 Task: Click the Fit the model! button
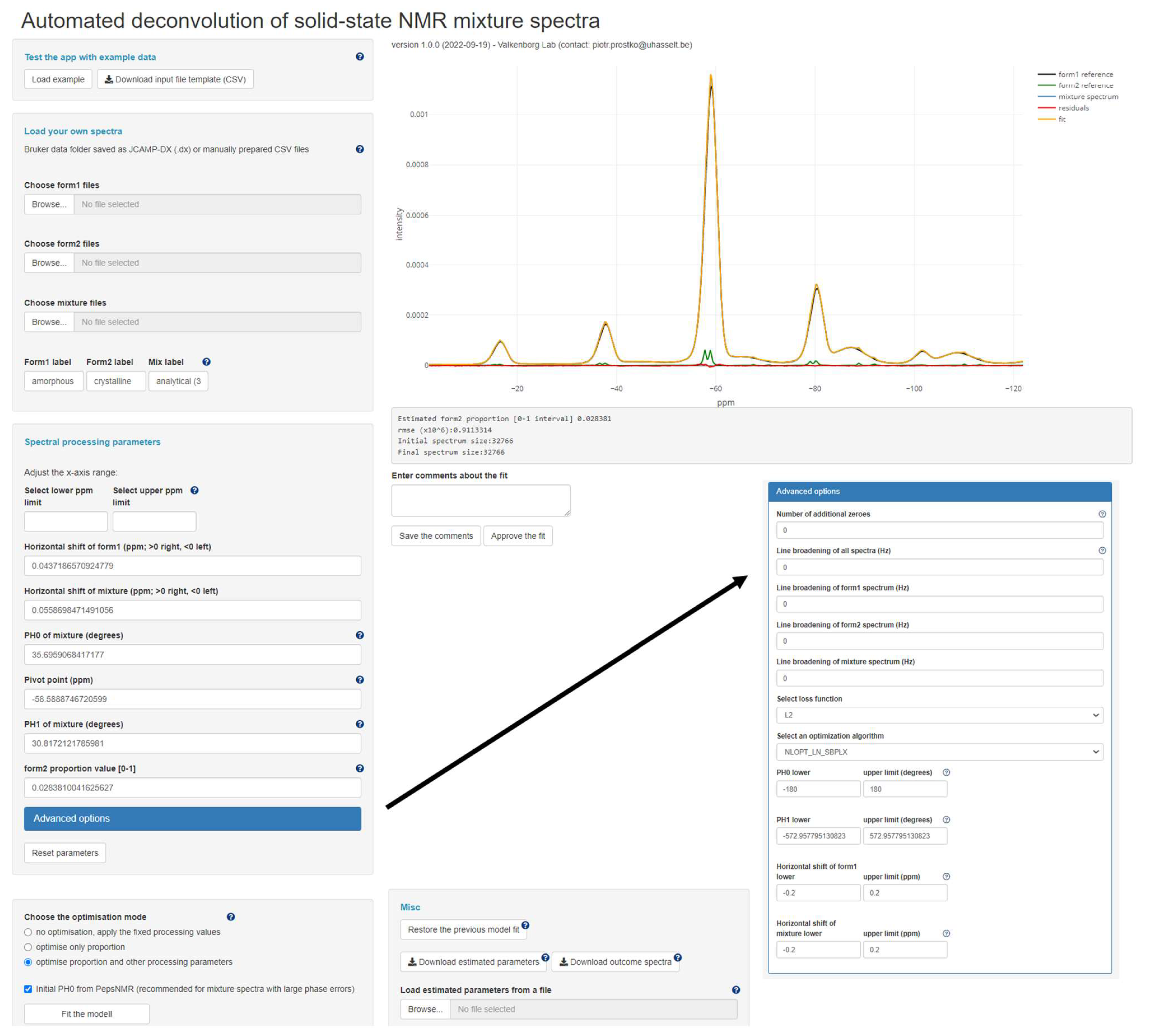[86, 1014]
